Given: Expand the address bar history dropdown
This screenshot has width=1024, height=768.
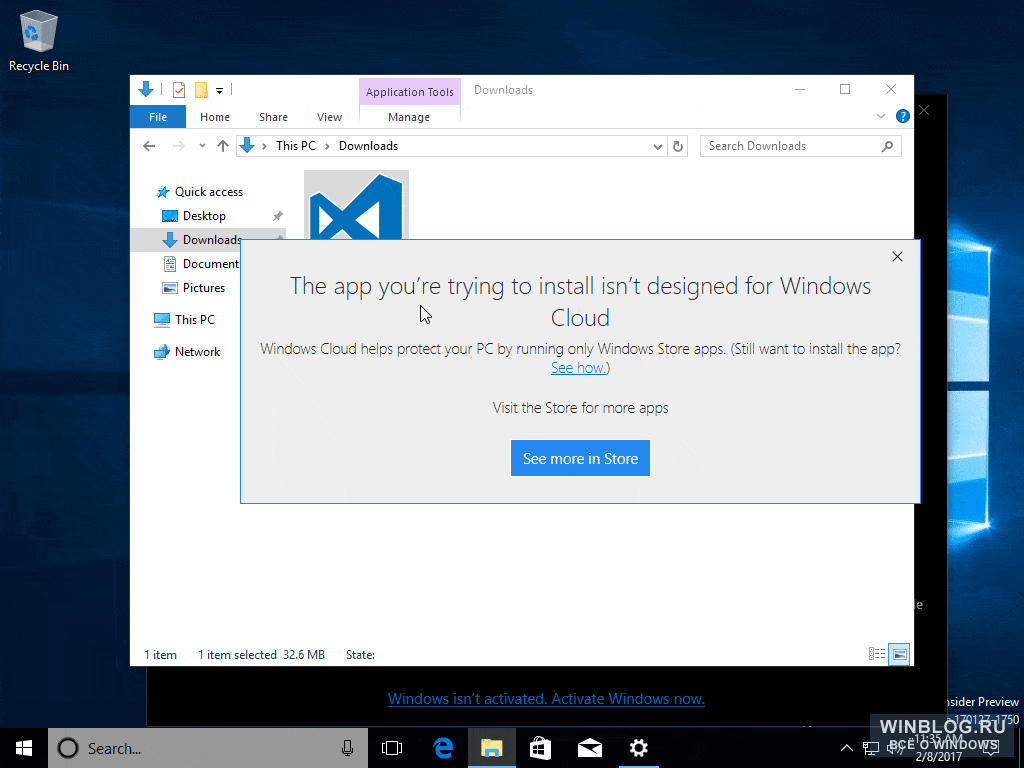Looking at the screenshot, I should click(658, 146).
